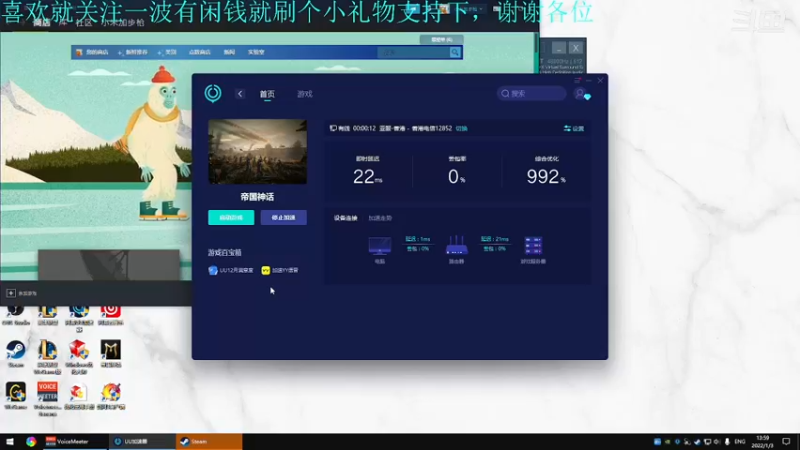Viewport: 800px width, 450px height.
Task: Click the computer device icon
Action: [380, 245]
